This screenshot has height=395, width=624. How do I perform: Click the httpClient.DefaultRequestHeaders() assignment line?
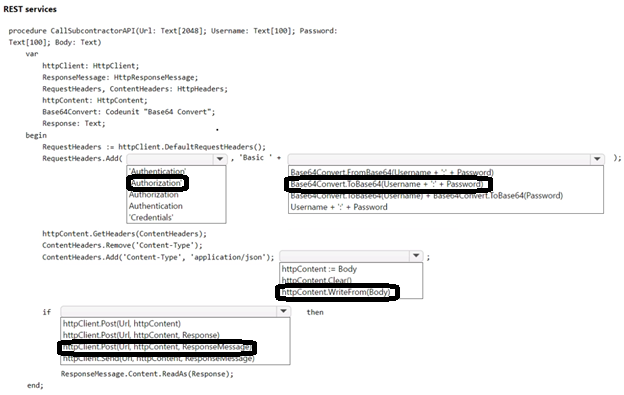[154, 147]
